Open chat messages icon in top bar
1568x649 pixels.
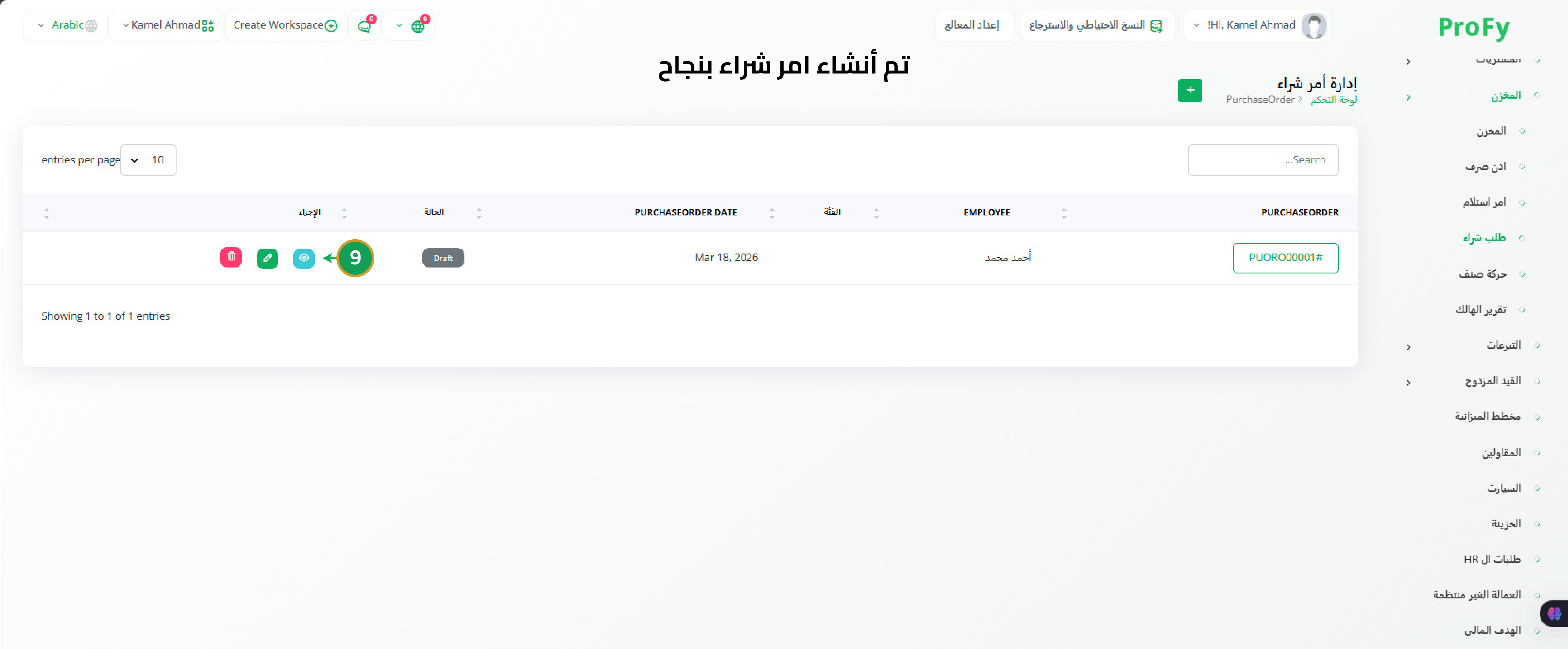(x=365, y=26)
